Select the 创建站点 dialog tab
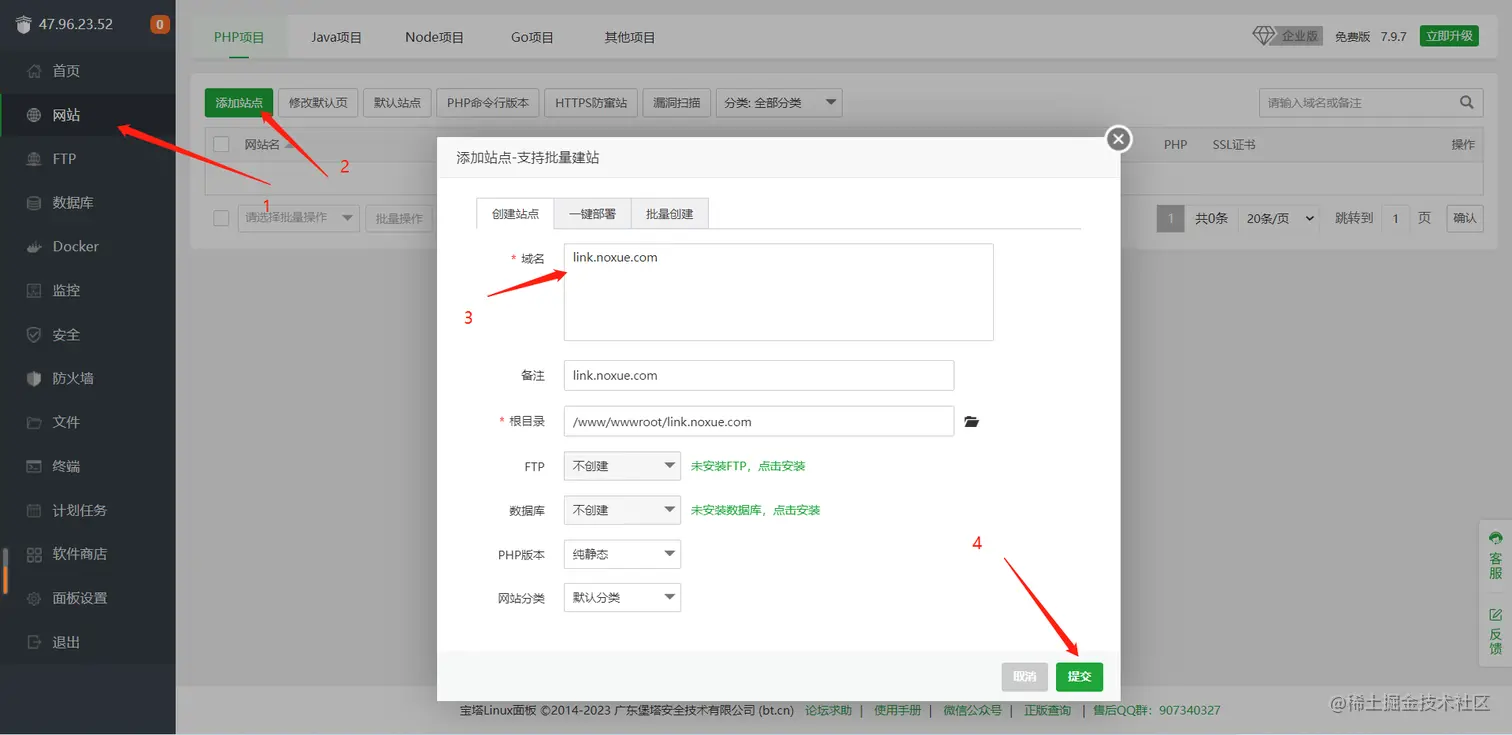 [515, 214]
